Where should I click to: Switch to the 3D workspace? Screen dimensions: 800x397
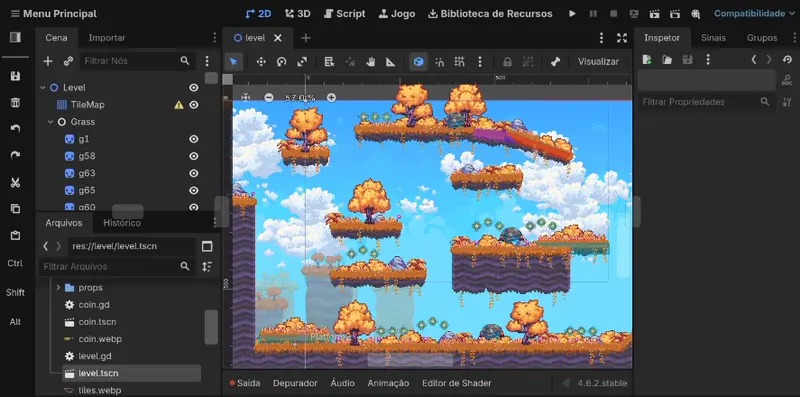(297, 14)
